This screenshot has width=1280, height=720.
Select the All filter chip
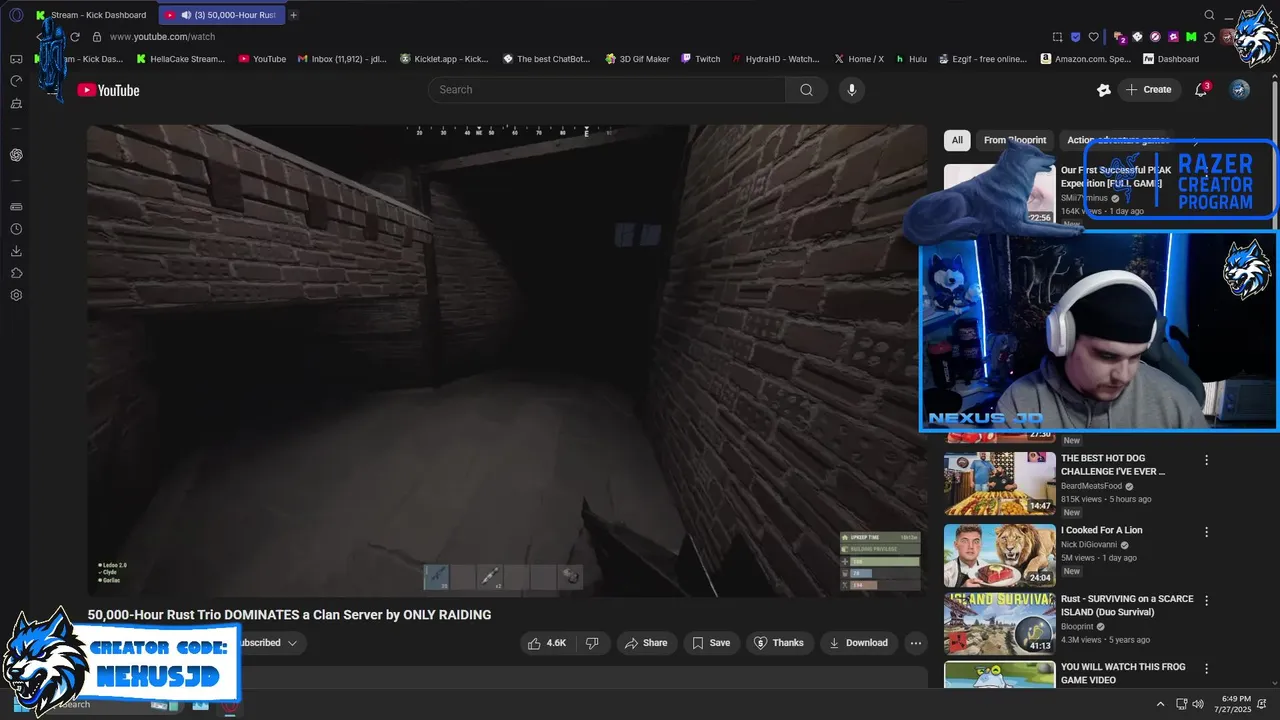(957, 141)
